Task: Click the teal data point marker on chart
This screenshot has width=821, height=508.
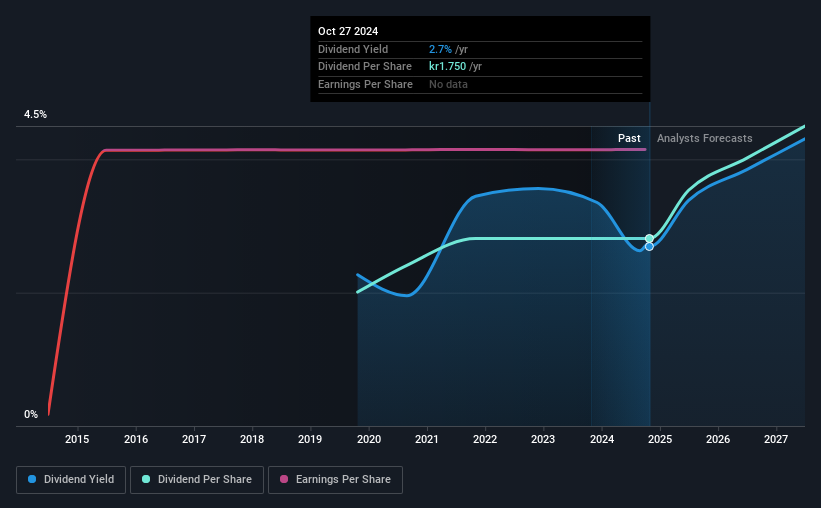Action: pos(649,239)
